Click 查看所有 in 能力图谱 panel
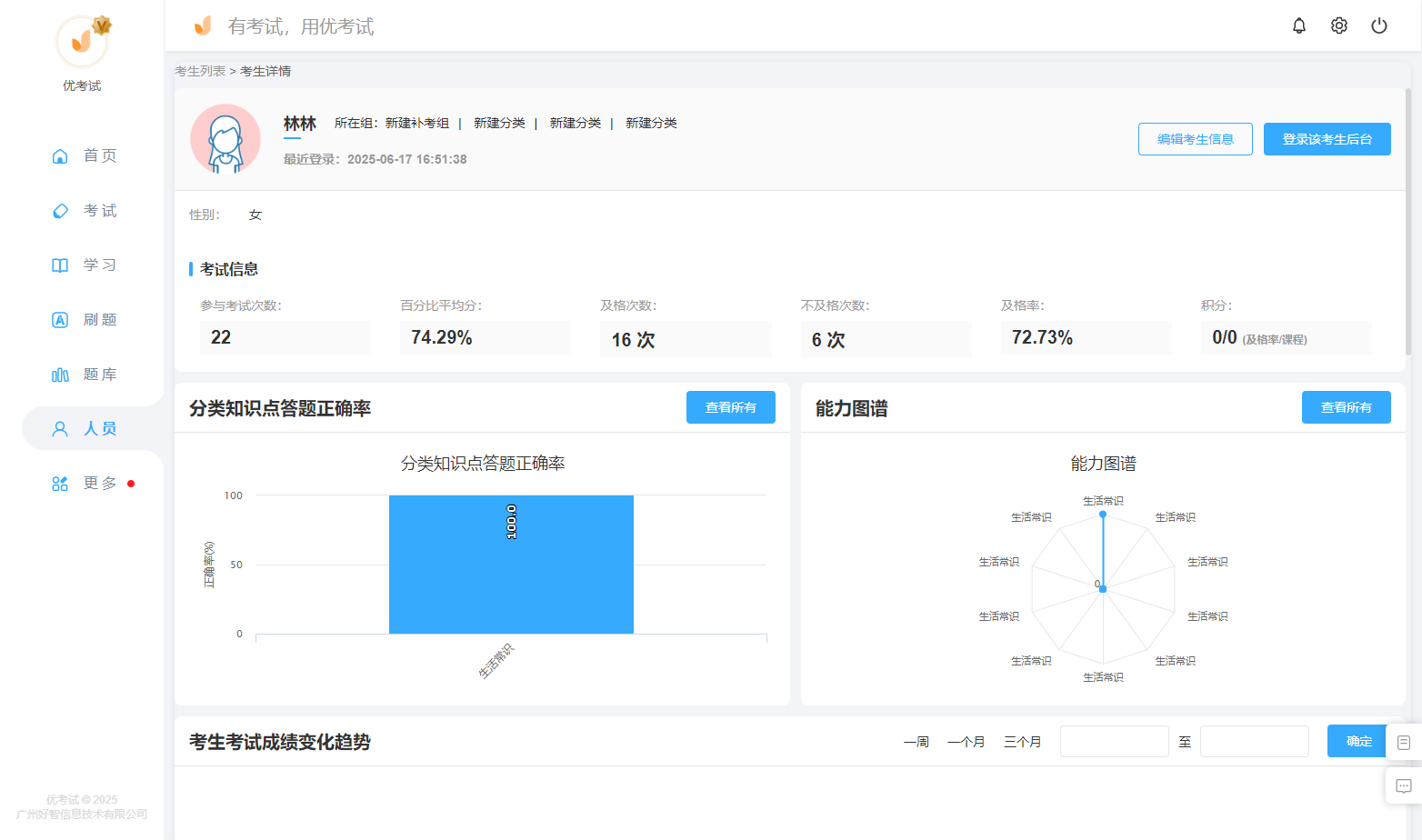 1347,407
